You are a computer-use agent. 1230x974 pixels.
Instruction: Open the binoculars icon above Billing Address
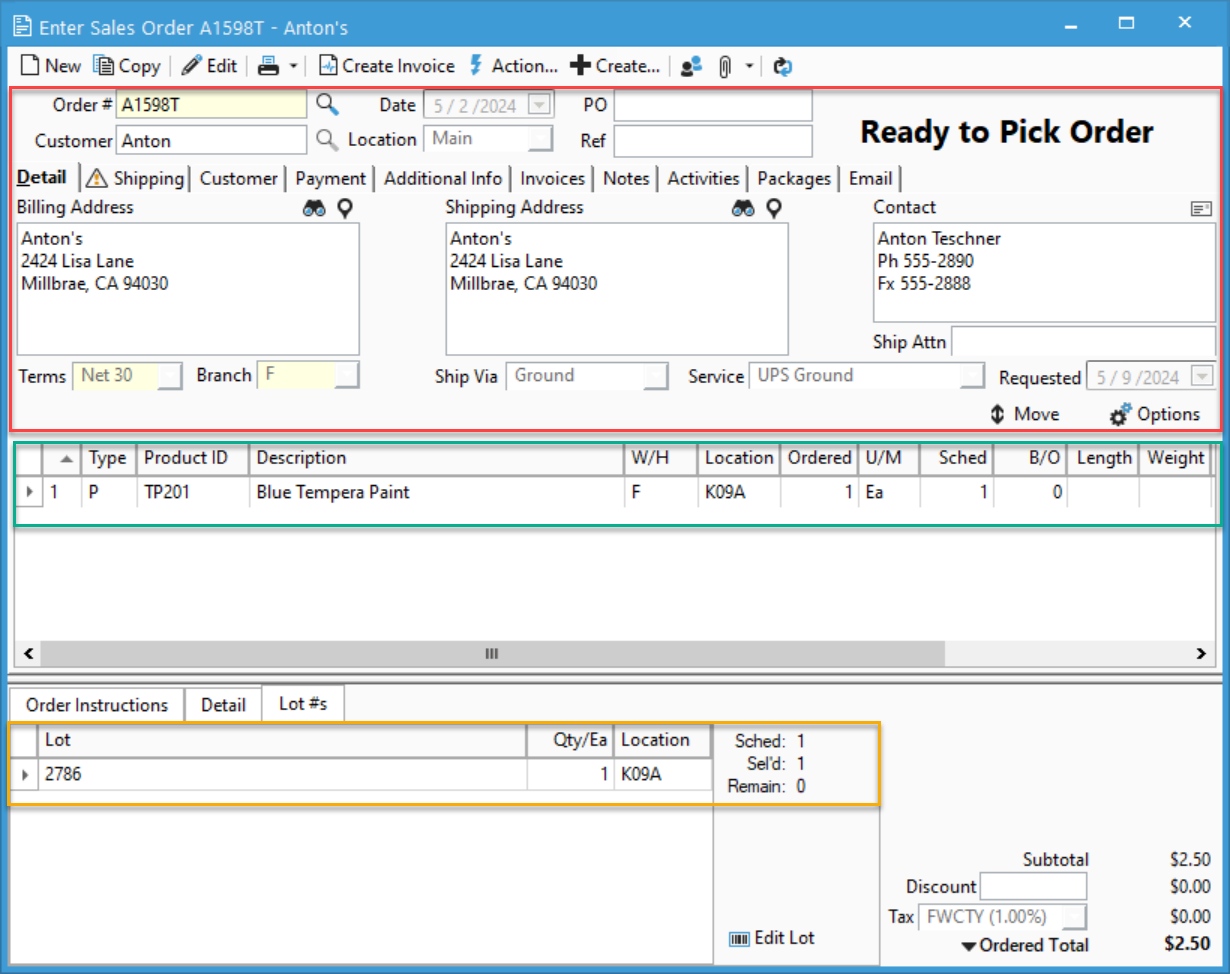point(313,208)
